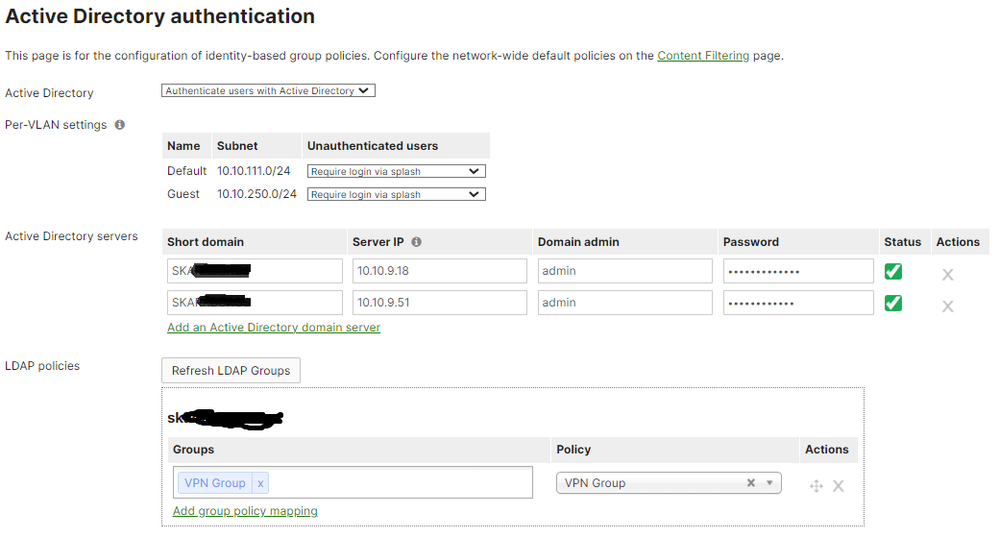This screenshot has width=999, height=539.
Task: Remove the VPN Group policy mapping row
Action: click(x=839, y=486)
